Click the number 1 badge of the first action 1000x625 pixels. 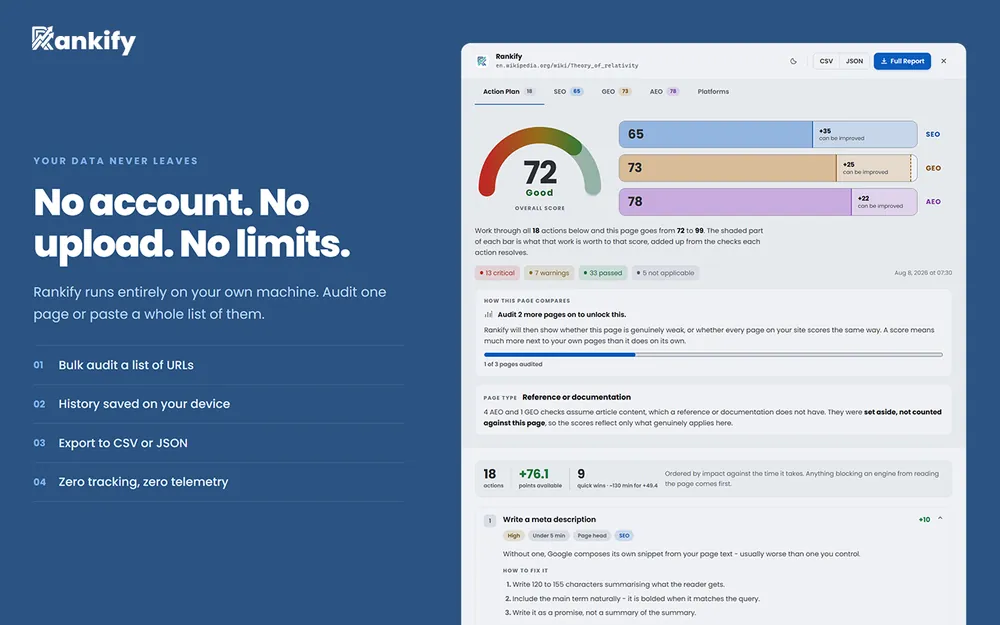(490, 520)
